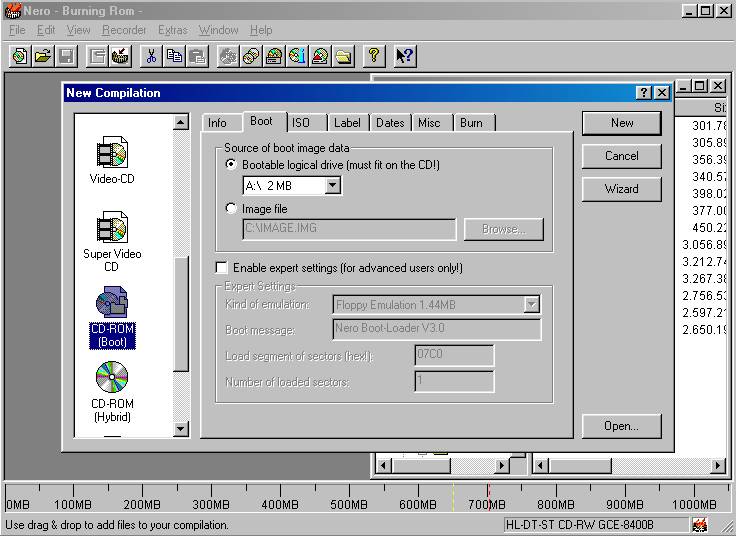Click the Cut scissors icon

pos(151,56)
